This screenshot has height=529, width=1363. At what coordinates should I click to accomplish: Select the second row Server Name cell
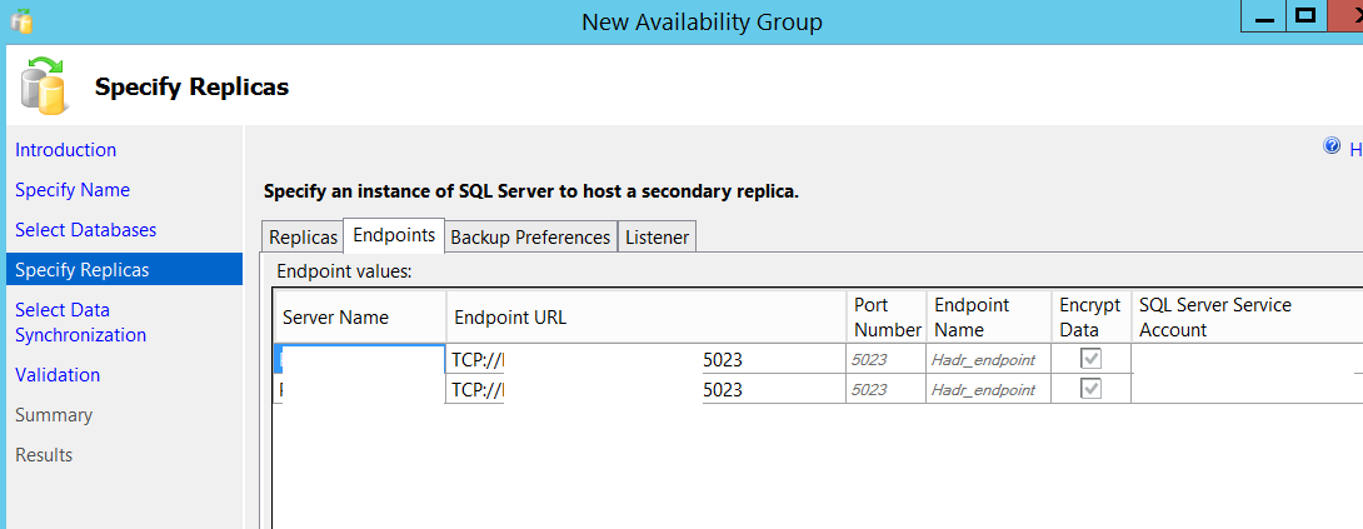tap(360, 389)
